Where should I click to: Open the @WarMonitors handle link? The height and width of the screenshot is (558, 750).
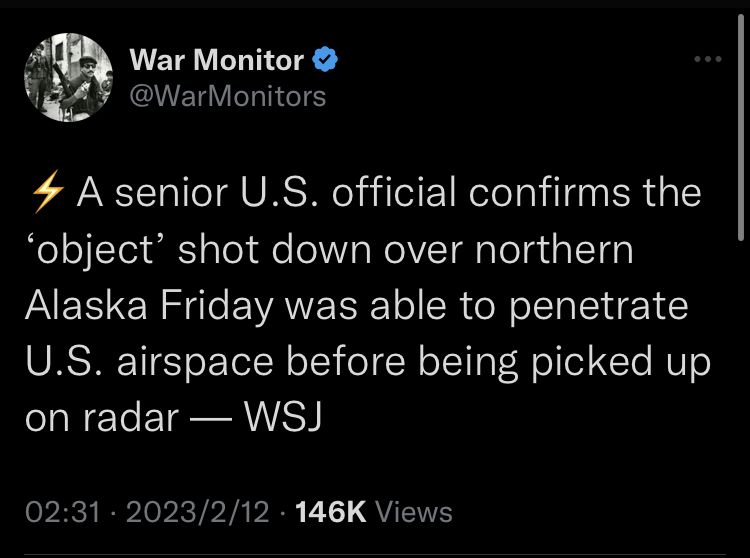click(228, 96)
